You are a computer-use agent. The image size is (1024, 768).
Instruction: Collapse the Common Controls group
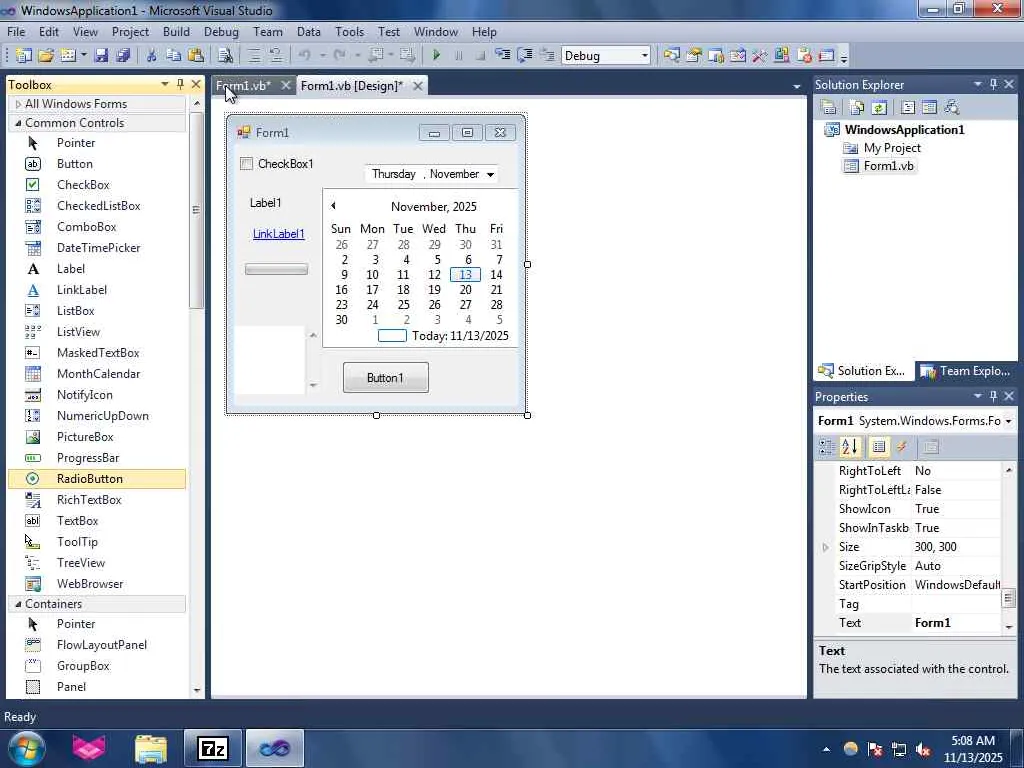point(18,123)
